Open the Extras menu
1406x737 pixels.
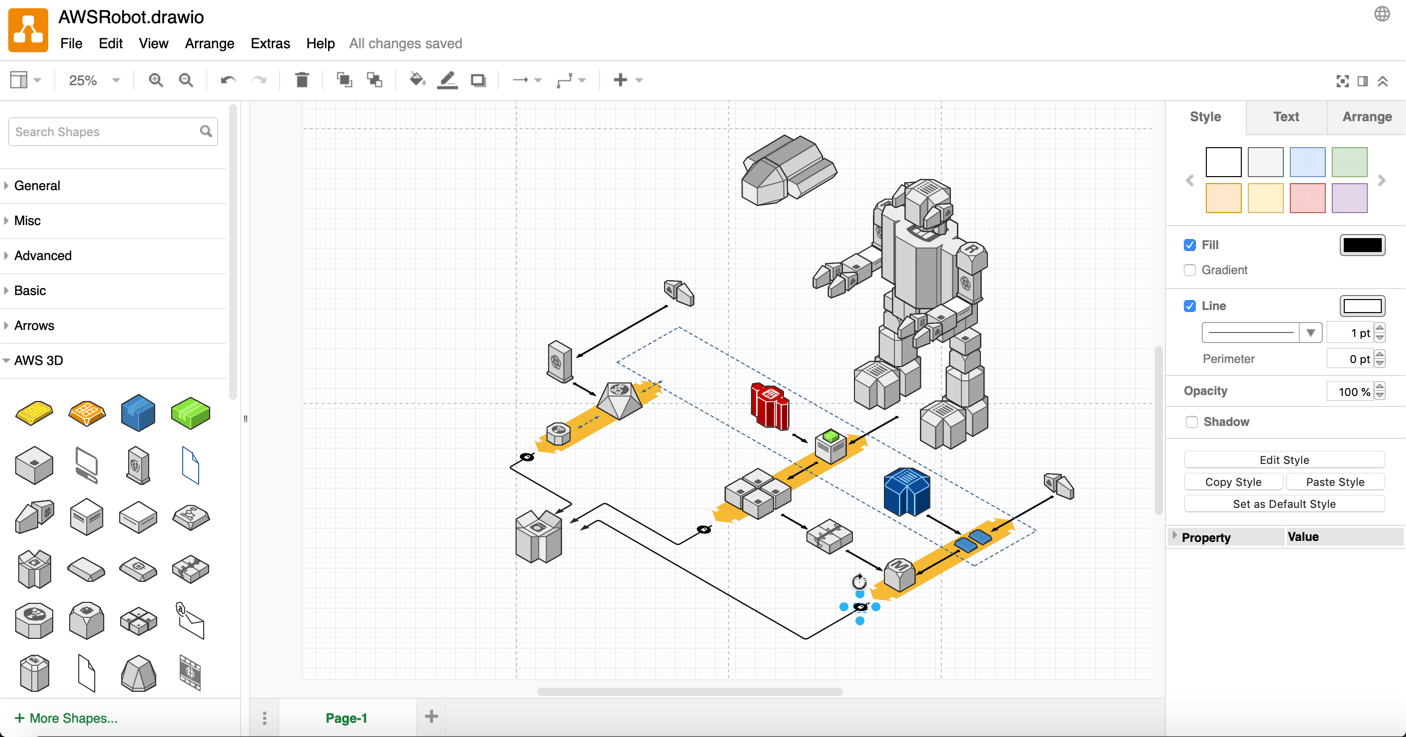pos(270,43)
